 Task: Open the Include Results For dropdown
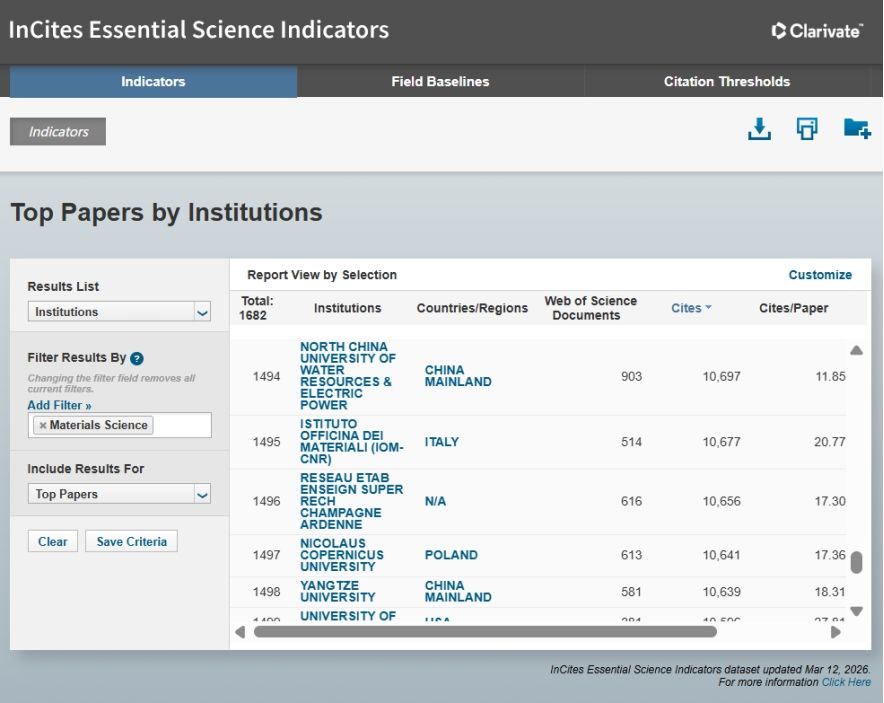pyautogui.click(x=119, y=494)
